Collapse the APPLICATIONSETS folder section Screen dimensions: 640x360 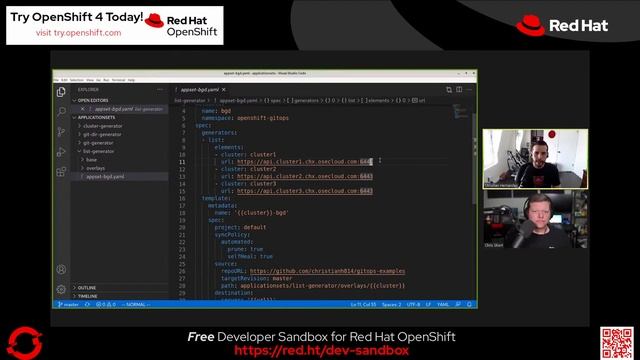coord(120,117)
